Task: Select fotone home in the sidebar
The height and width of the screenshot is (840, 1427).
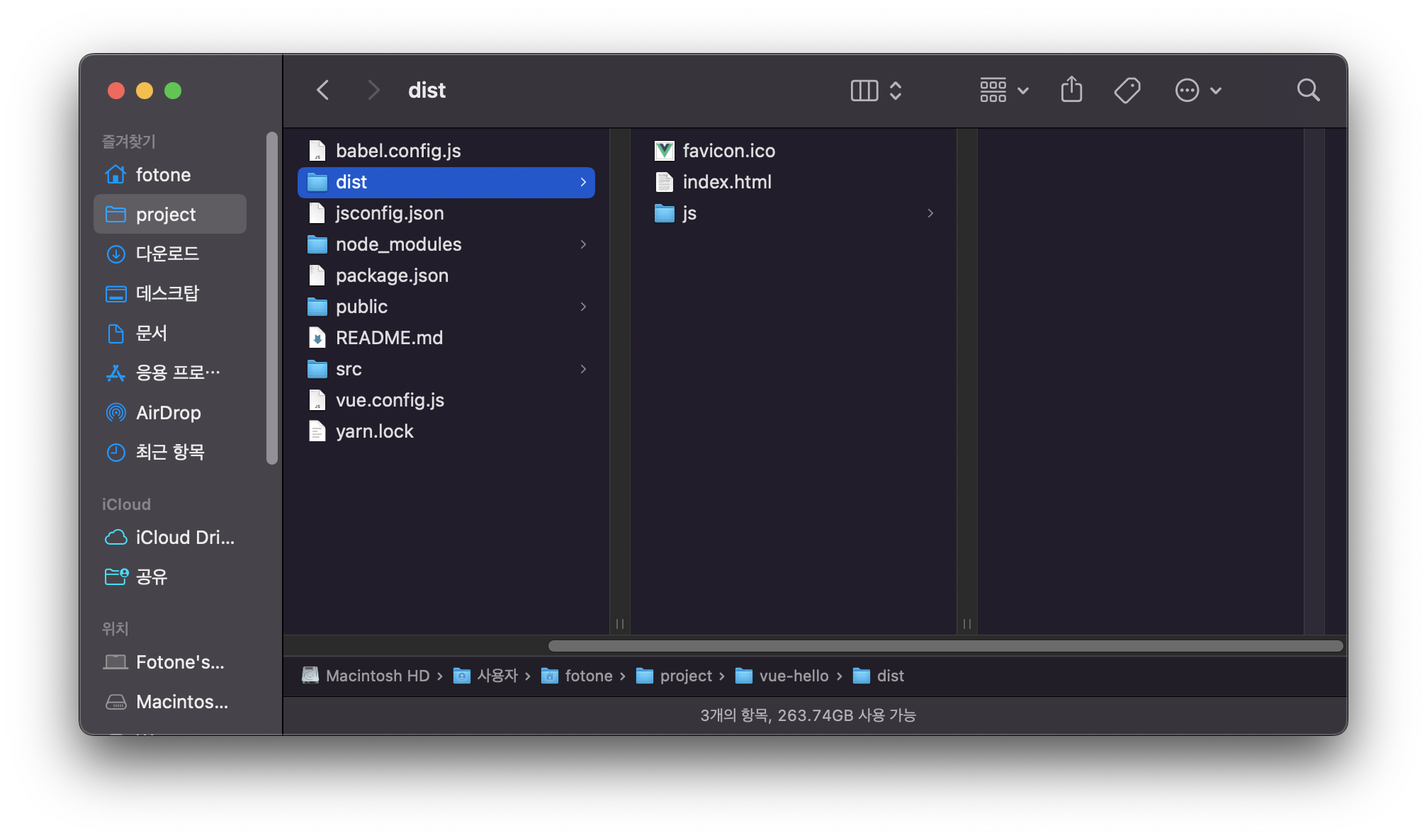Action: click(x=170, y=174)
